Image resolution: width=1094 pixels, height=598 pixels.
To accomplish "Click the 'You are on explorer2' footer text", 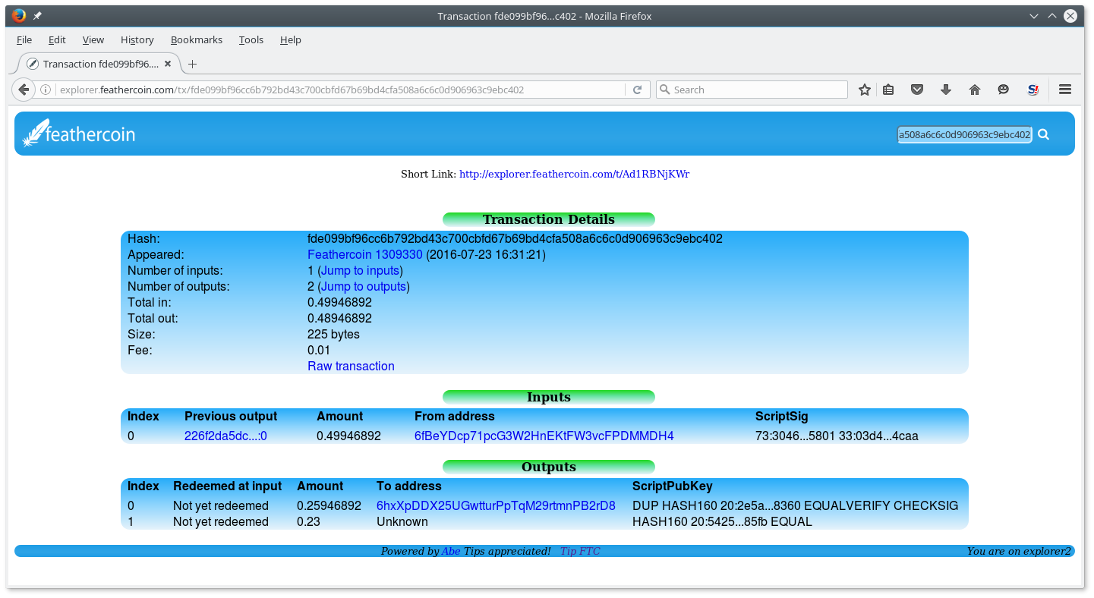I will (x=1019, y=551).
